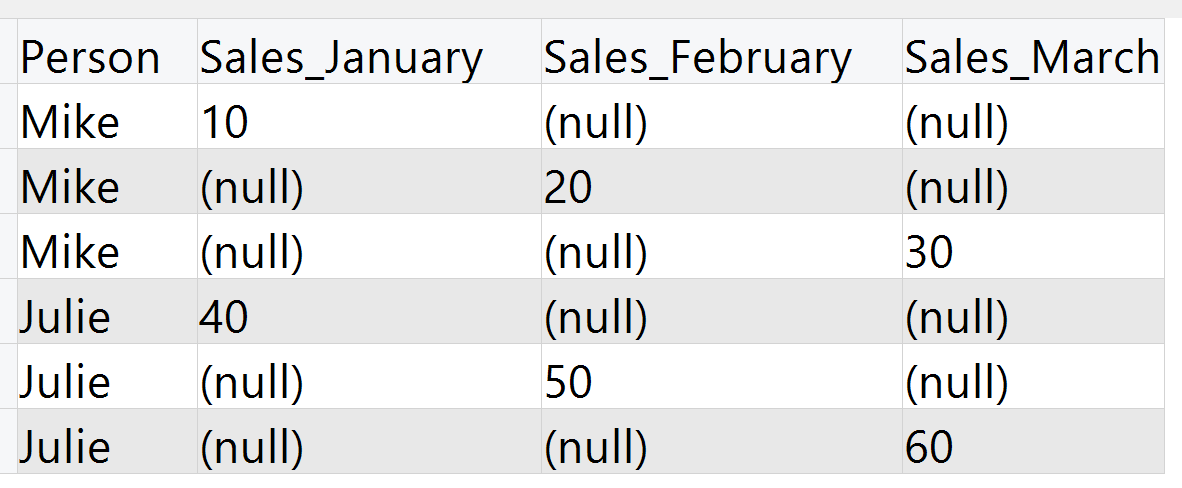Select row header of last Julie row
Viewport: 1182px width, 488px height.
click(8, 440)
